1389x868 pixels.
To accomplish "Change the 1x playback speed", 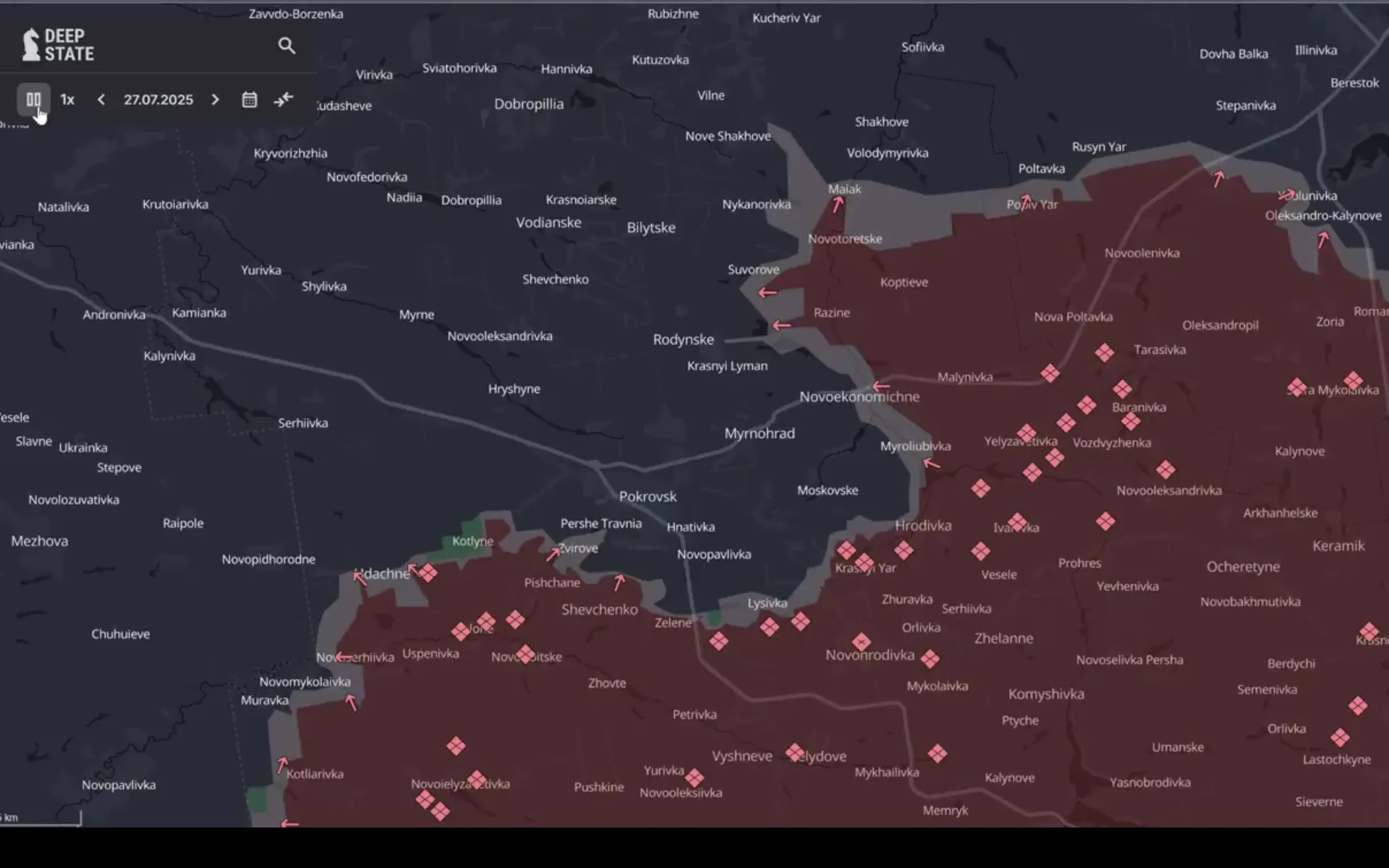I will point(67,99).
